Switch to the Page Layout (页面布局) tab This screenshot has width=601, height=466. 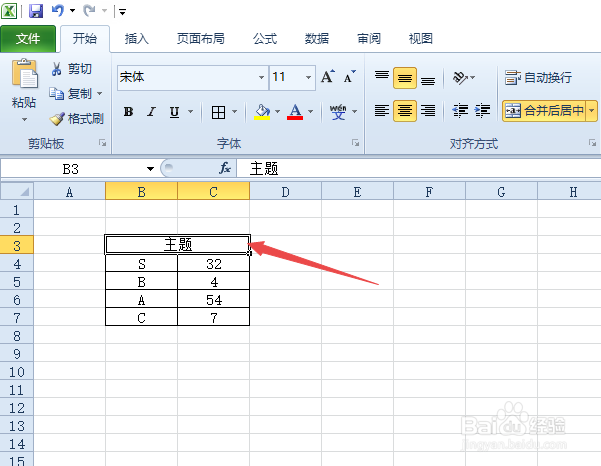pyautogui.click(x=200, y=38)
